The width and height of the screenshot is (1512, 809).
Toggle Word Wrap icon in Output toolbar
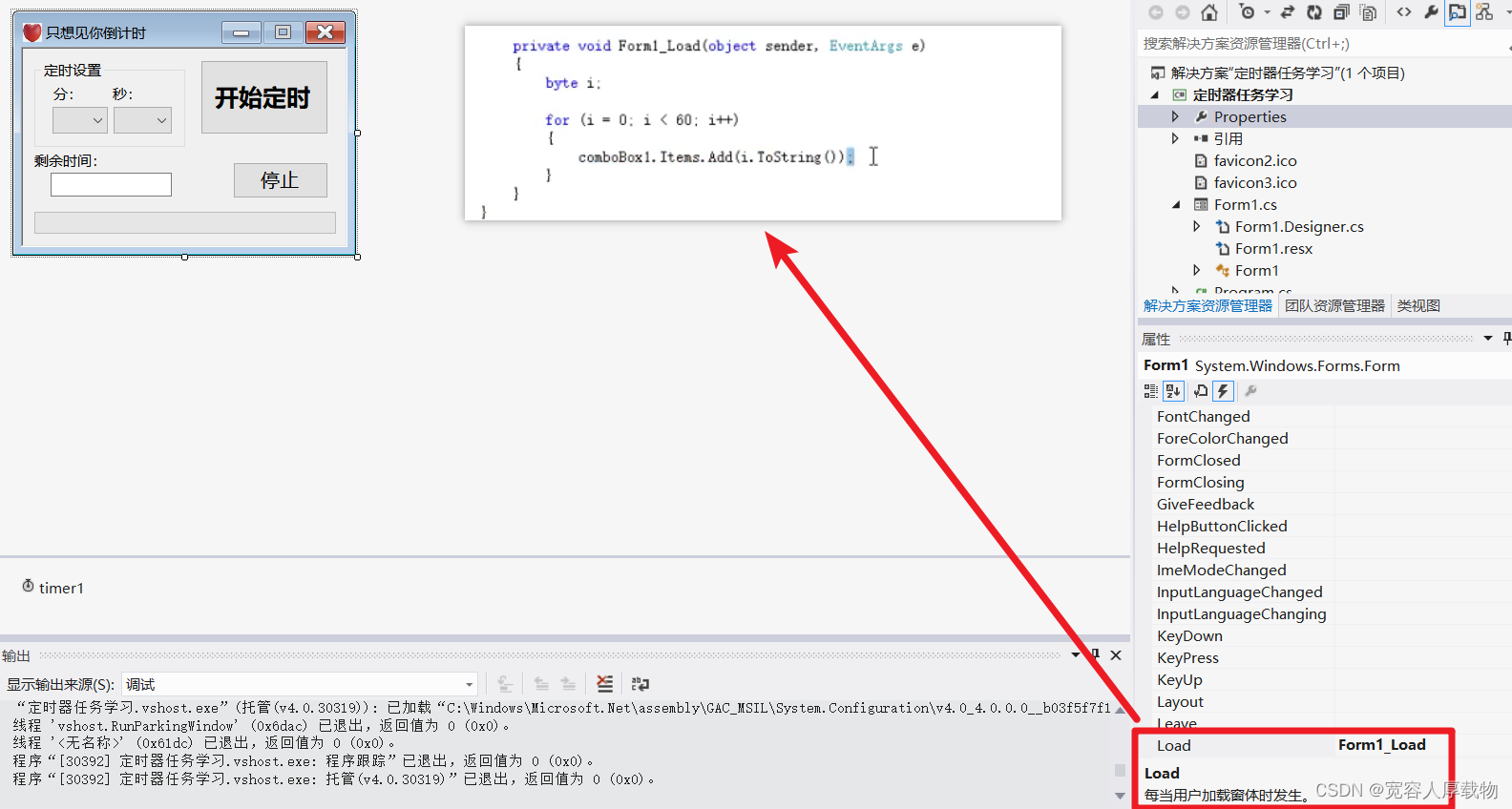640,684
